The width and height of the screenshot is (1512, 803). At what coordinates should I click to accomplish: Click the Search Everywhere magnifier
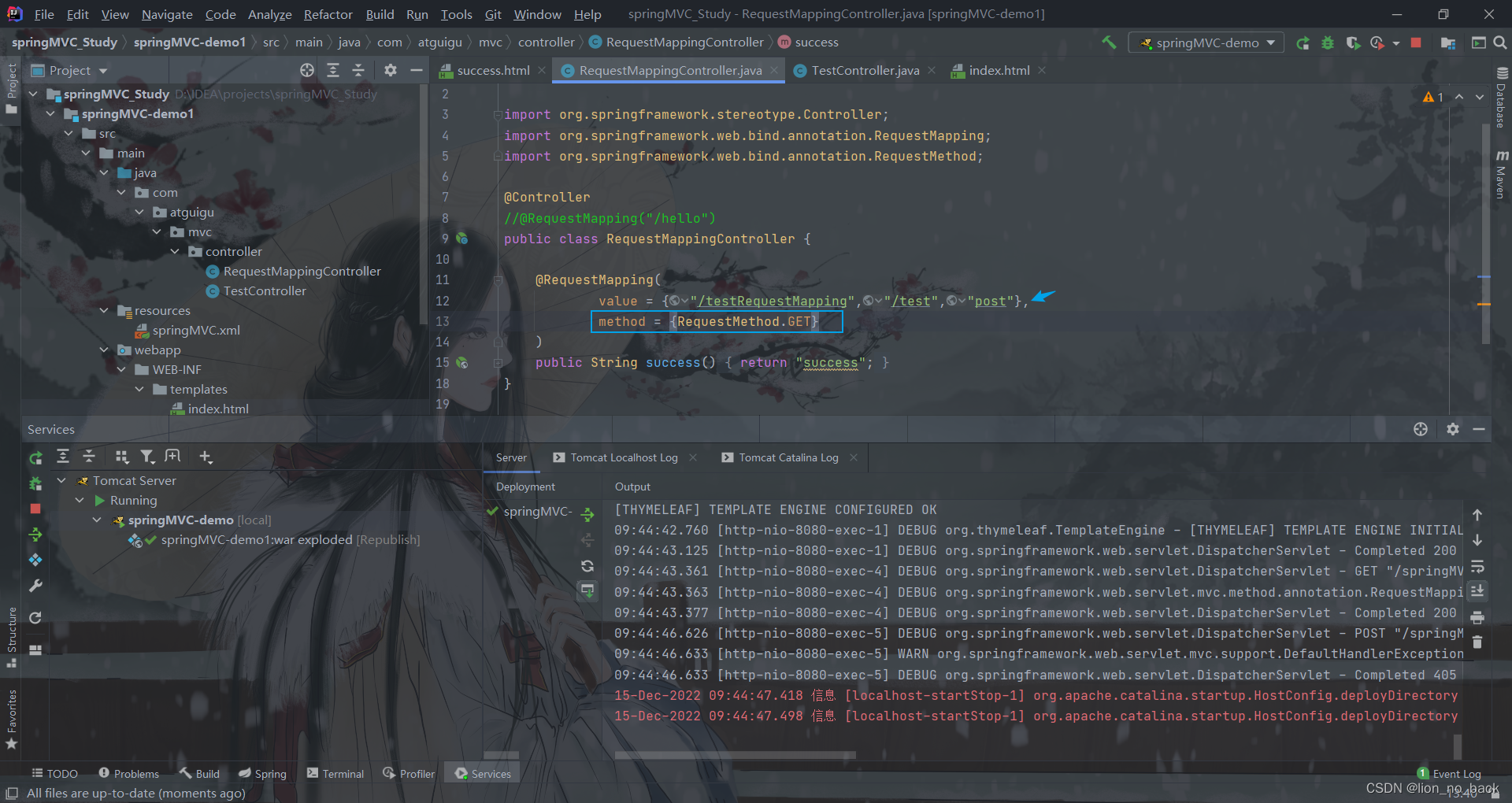(1500, 43)
